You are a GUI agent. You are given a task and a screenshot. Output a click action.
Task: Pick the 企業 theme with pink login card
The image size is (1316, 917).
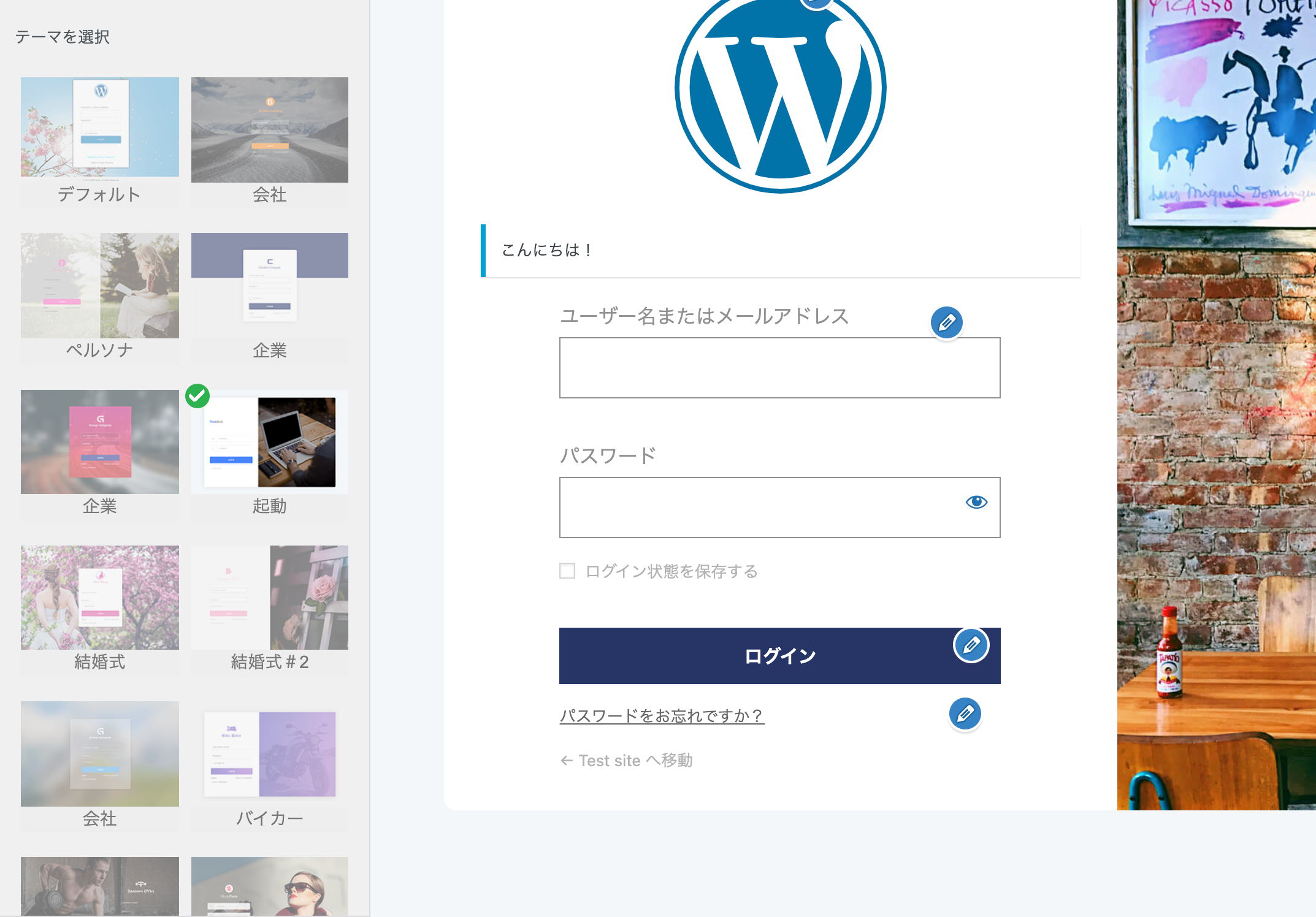coord(100,442)
